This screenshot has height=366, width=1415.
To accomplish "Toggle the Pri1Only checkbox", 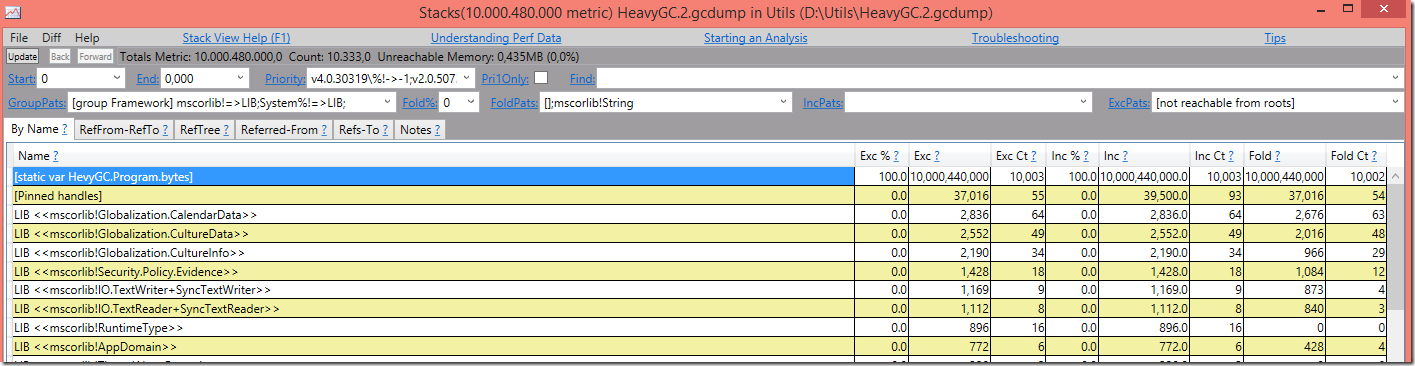I will click(x=541, y=77).
